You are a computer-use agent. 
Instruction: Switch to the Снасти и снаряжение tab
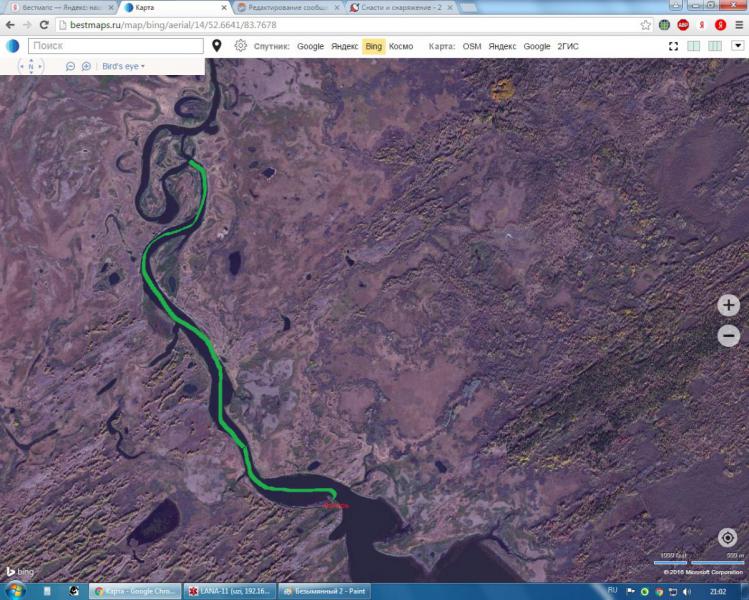(x=402, y=8)
